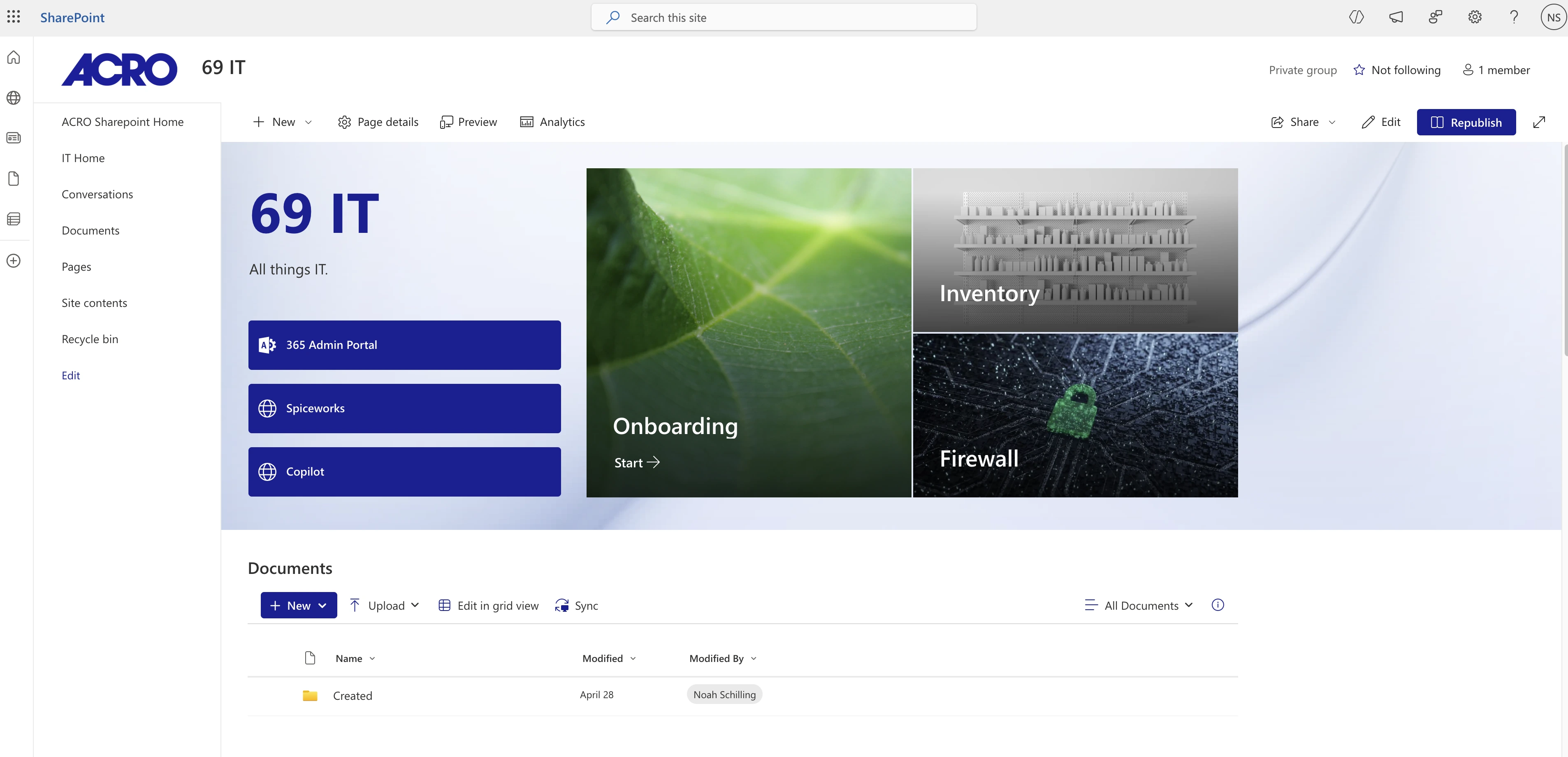The image size is (1568, 757).
Task: Click the Noah Schilling person chip
Action: [x=724, y=694]
